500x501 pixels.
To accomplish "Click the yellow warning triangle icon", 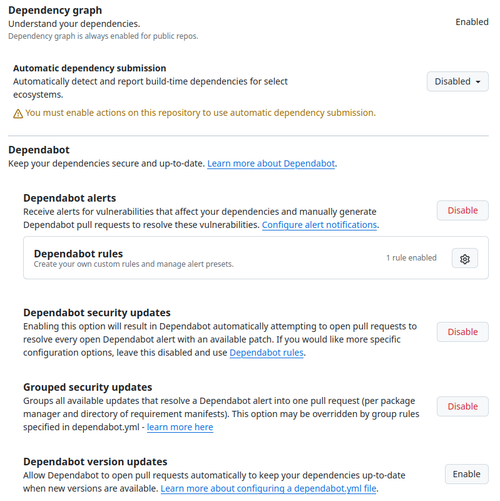I will tap(18, 114).
